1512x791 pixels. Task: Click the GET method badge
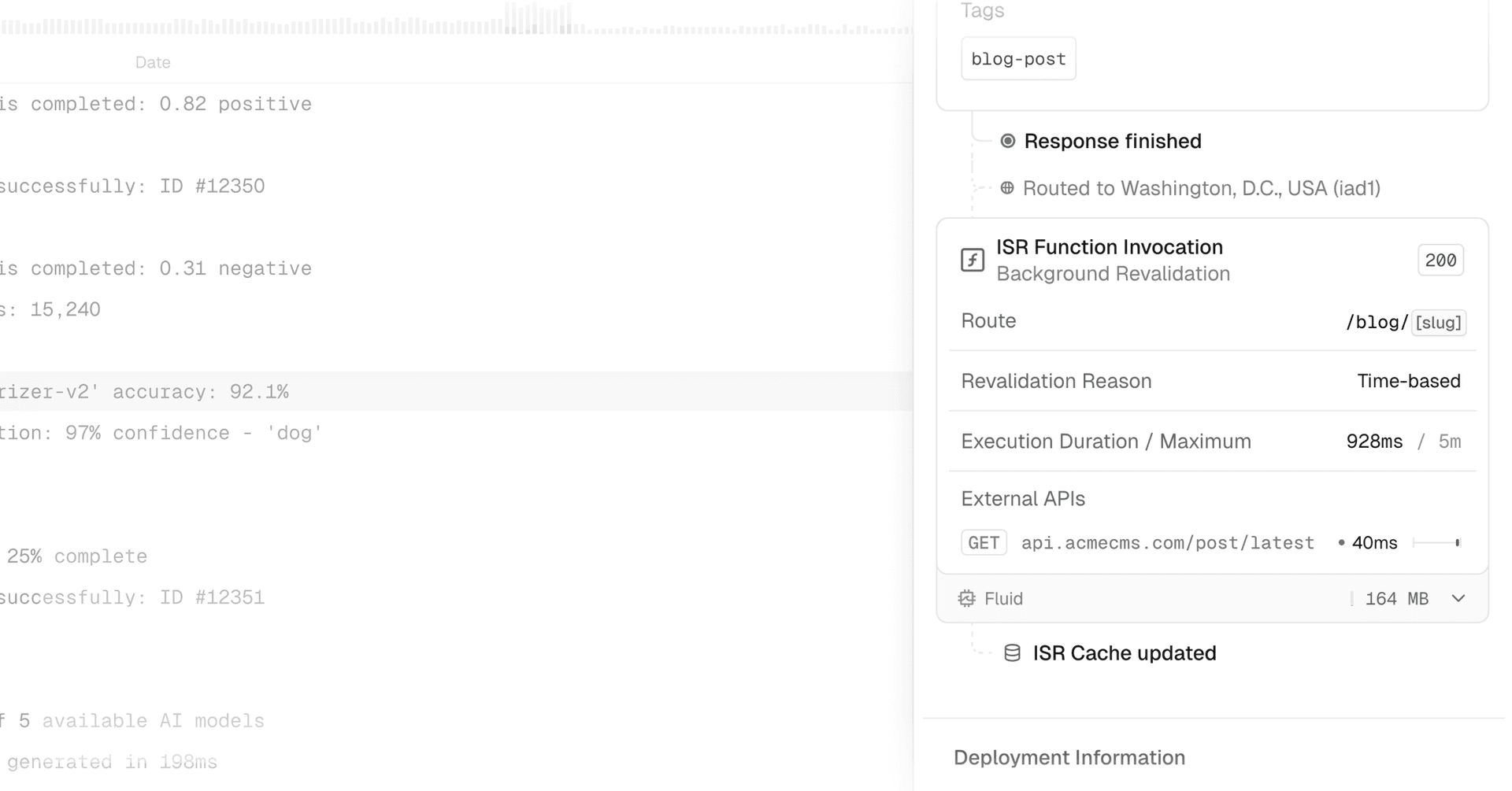[984, 543]
